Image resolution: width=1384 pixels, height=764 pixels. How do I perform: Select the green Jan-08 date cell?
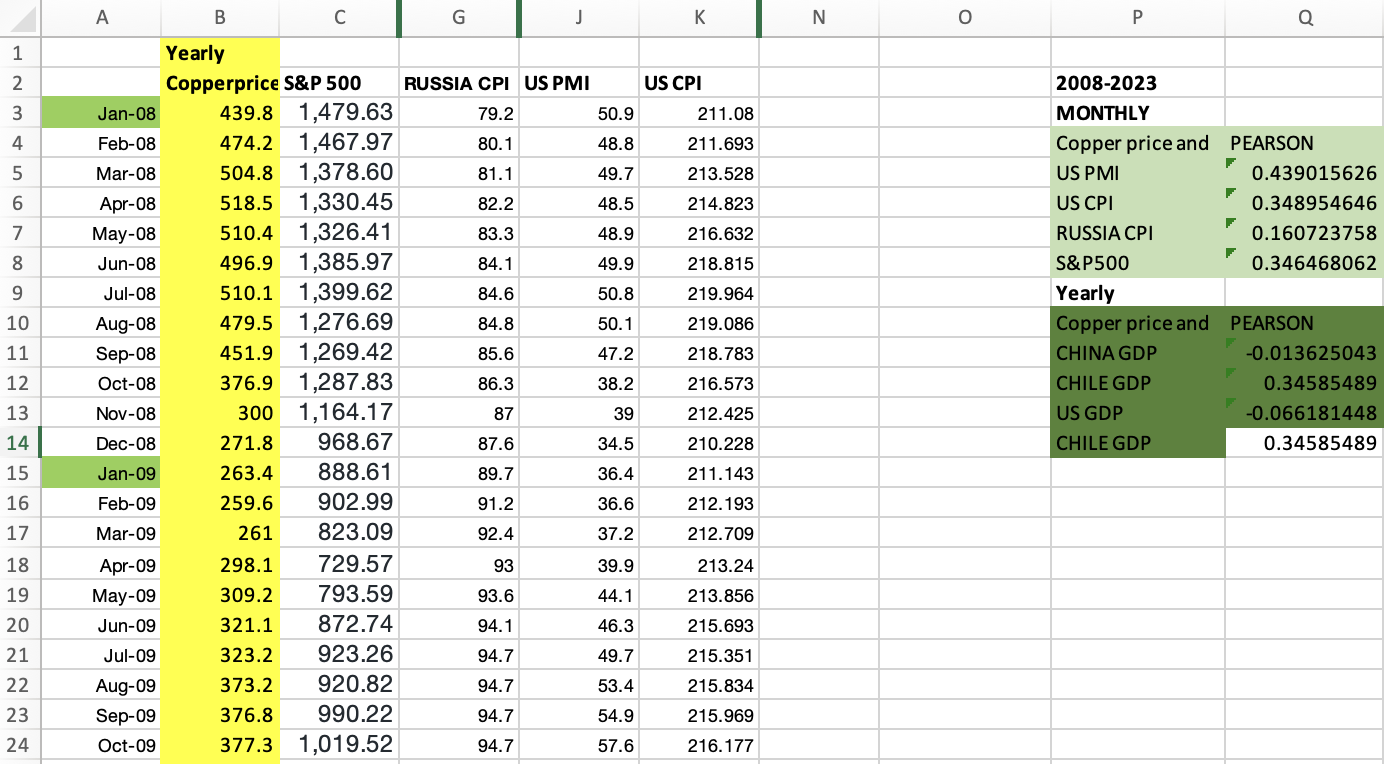101,113
